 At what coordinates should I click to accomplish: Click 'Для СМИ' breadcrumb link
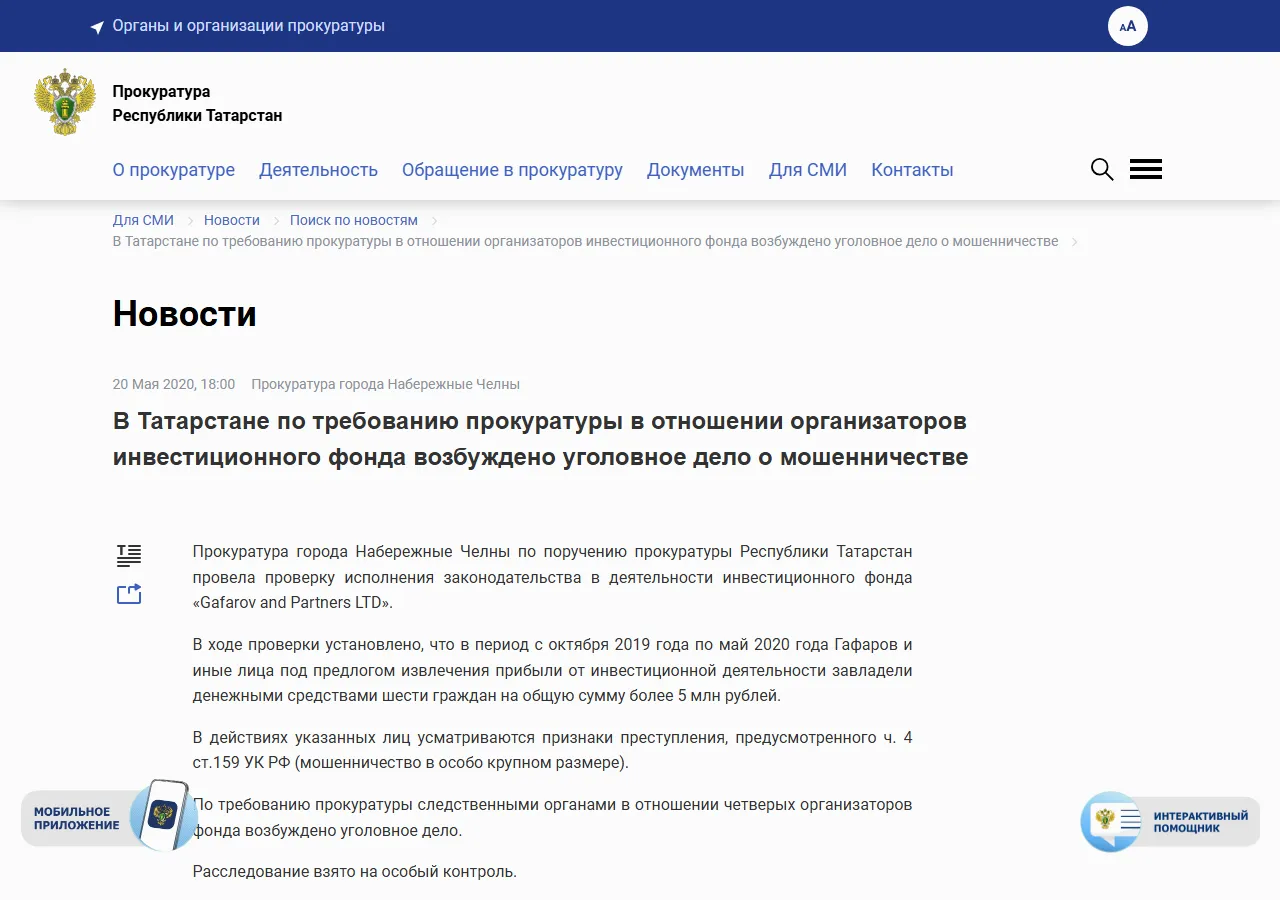[143, 220]
